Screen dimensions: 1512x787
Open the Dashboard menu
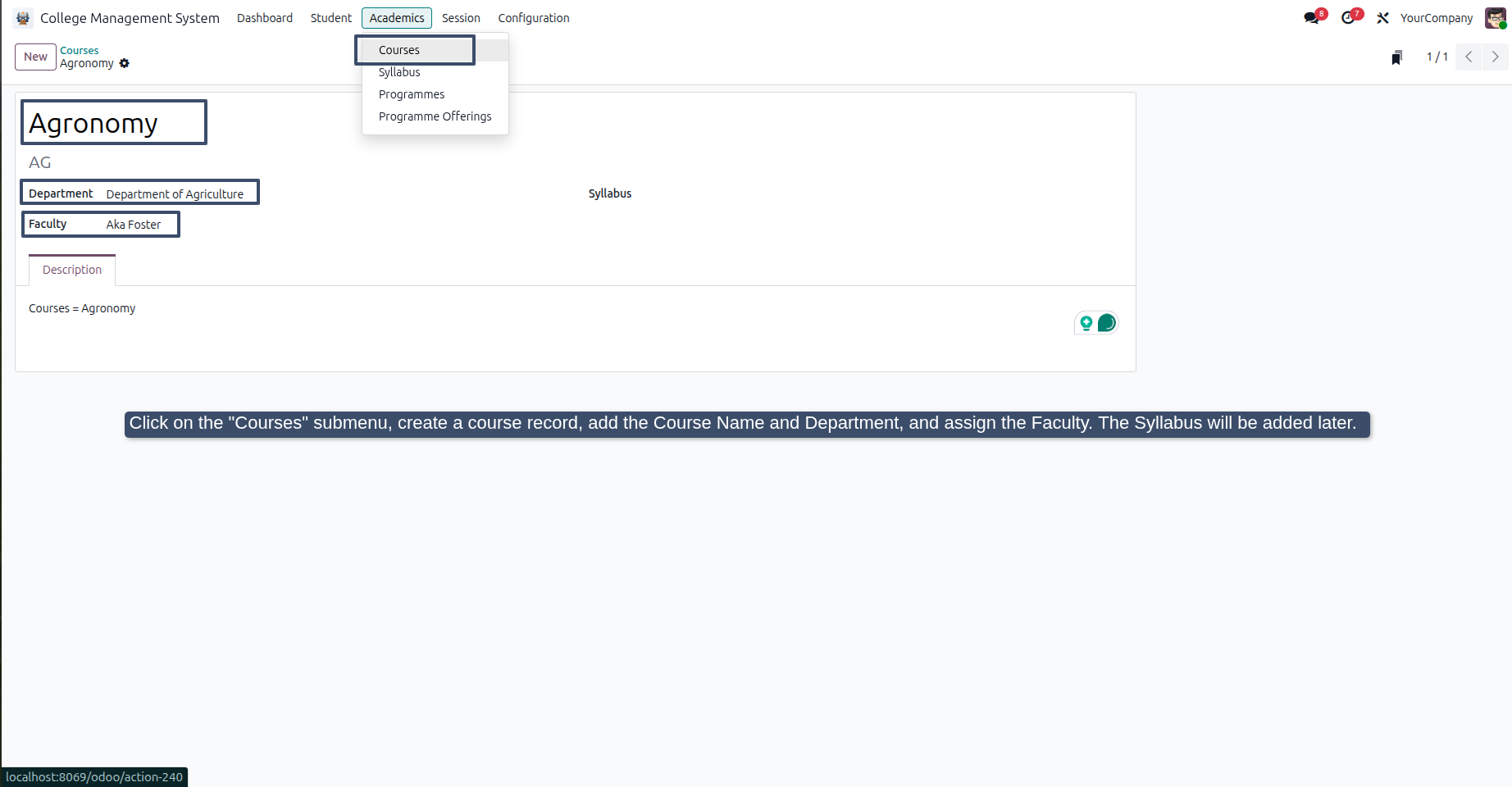click(265, 18)
